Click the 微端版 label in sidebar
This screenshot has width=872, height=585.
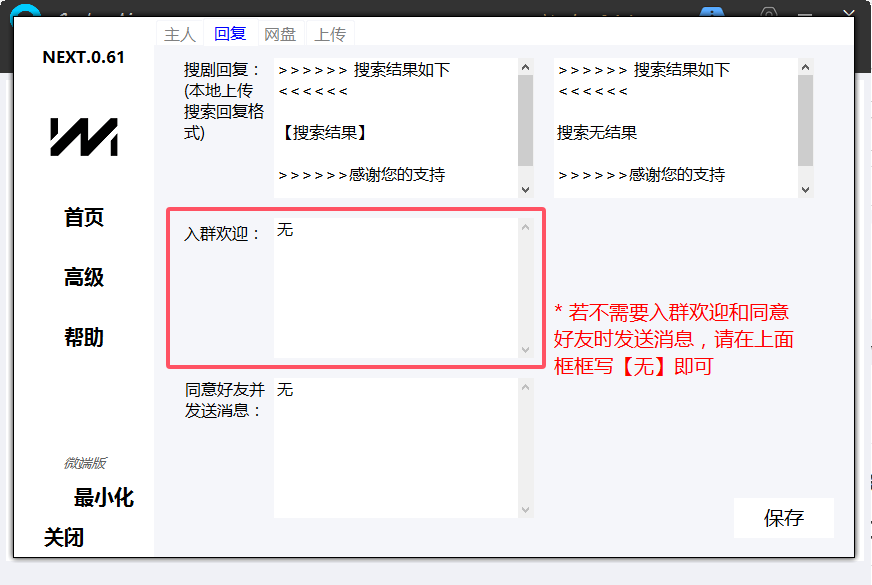(x=87, y=462)
